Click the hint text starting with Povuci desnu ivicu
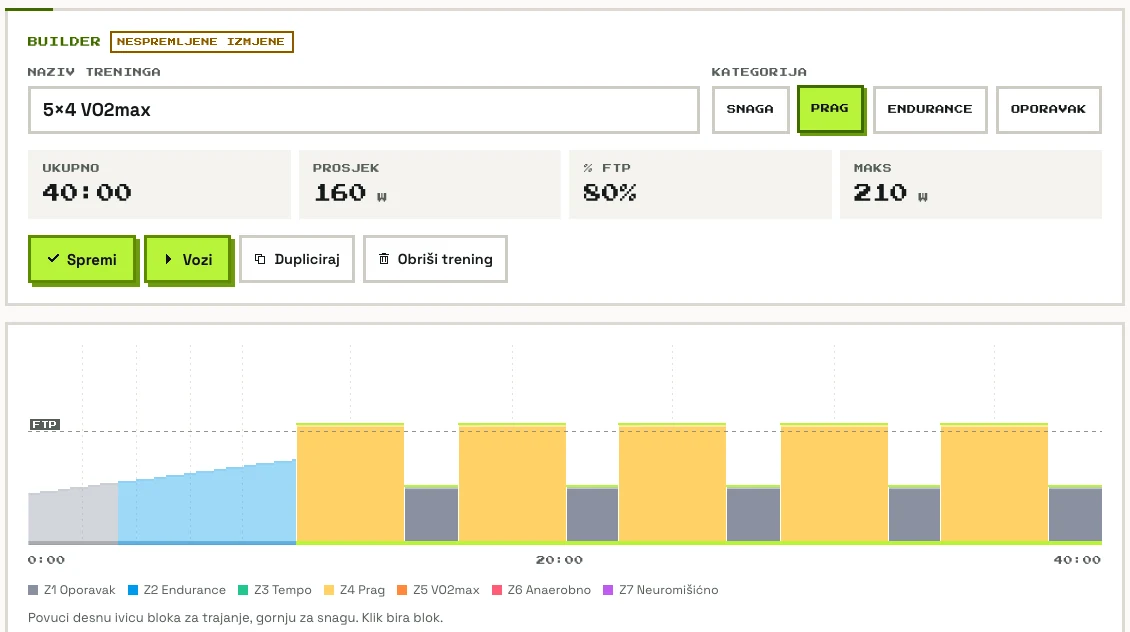This screenshot has height=632, width=1130. [236, 618]
